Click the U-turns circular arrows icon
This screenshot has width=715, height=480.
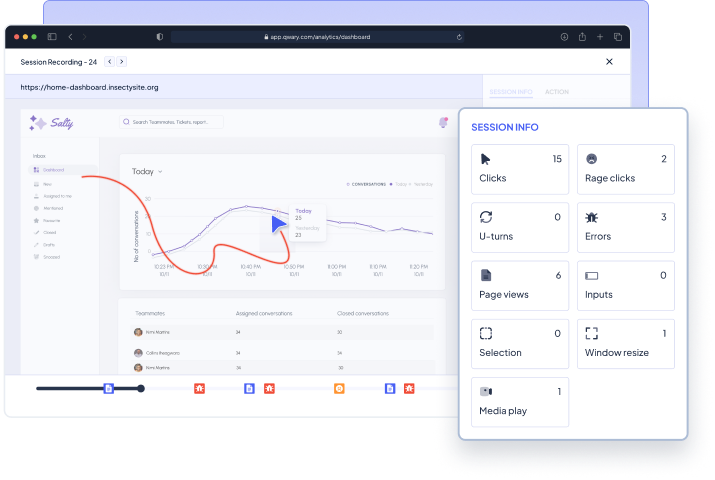486,217
